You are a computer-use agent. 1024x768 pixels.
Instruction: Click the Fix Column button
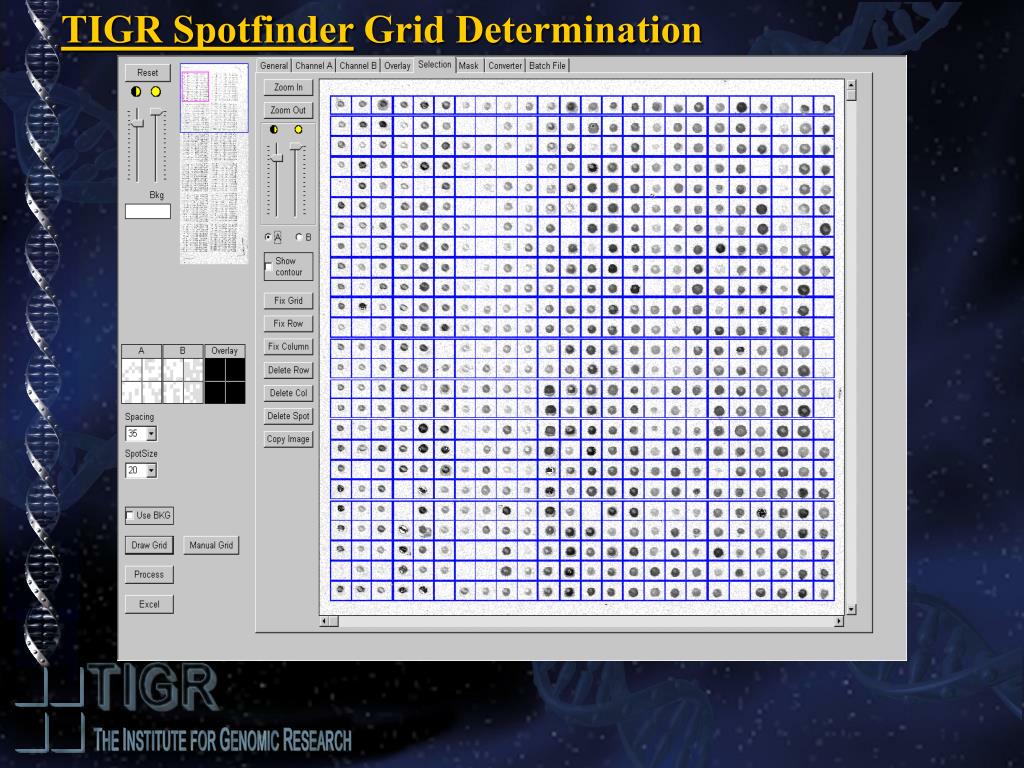click(x=288, y=347)
